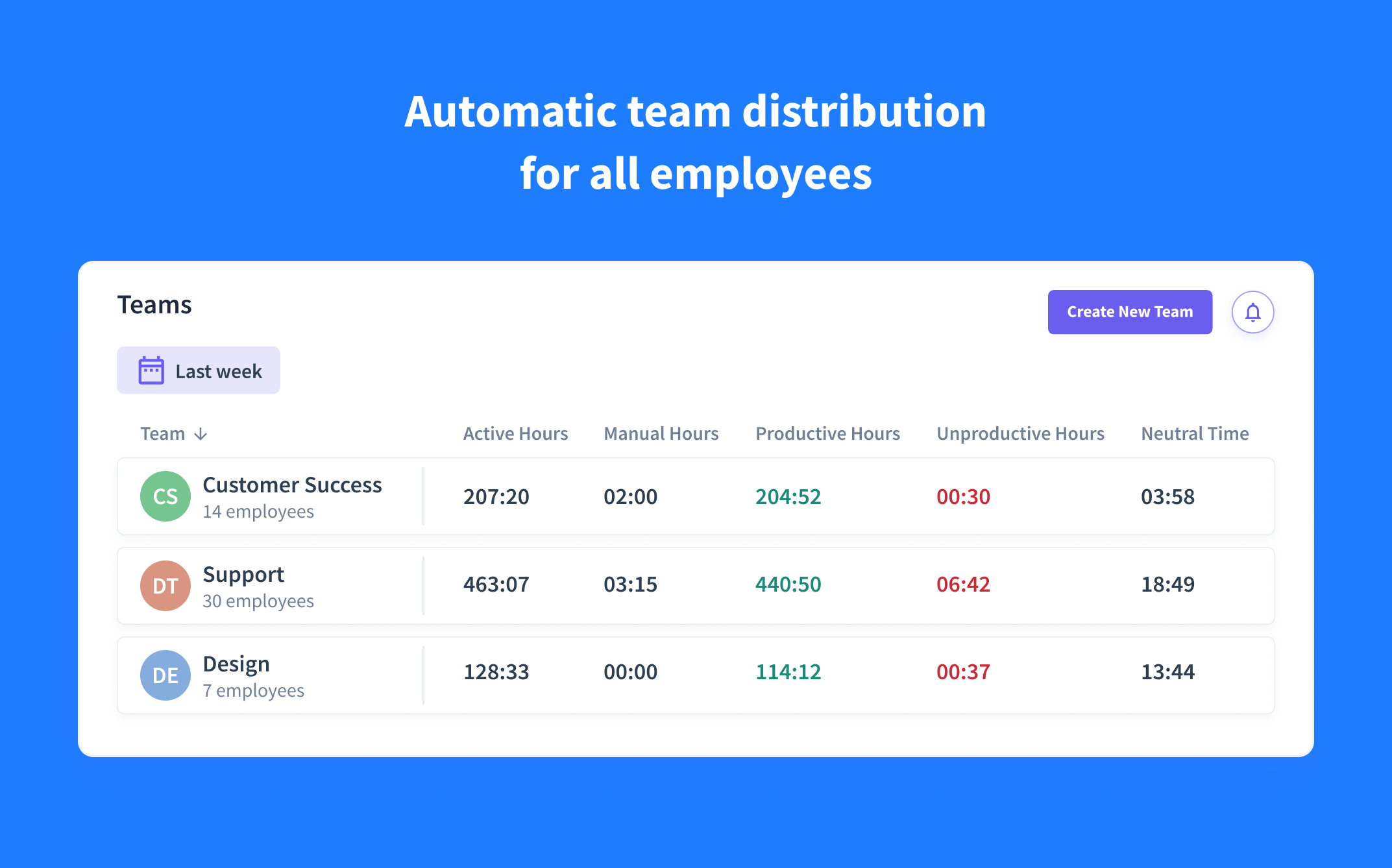Select the Neutral Time column header
Image resolution: width=1392 pixels, height=868 pixels.
1194,433
